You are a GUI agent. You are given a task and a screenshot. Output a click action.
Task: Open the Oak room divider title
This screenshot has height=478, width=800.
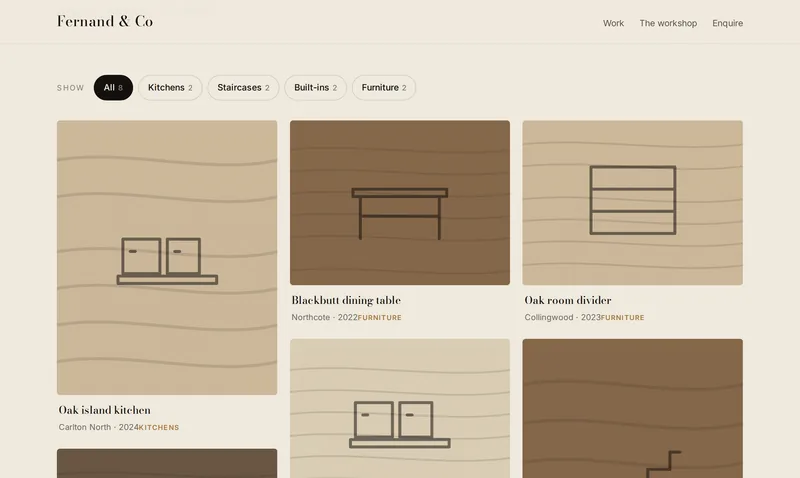point(568,300)
